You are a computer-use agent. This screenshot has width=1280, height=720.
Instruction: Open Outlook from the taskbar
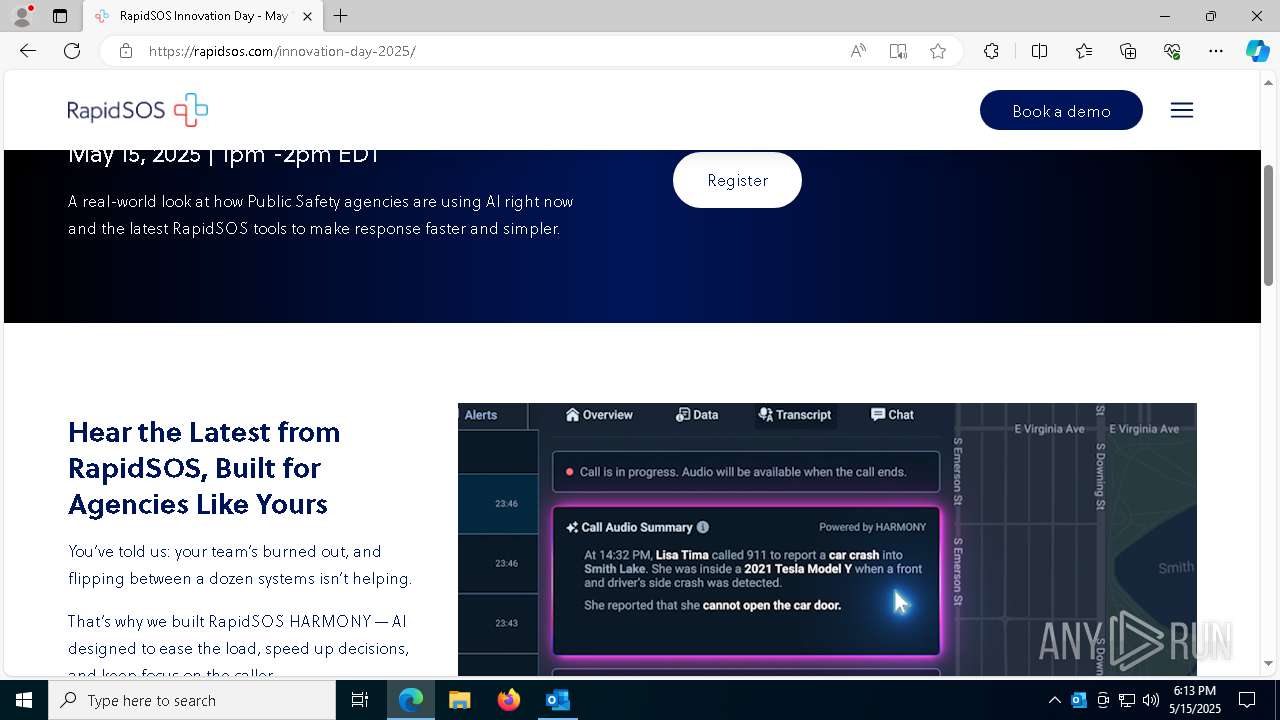557,700
